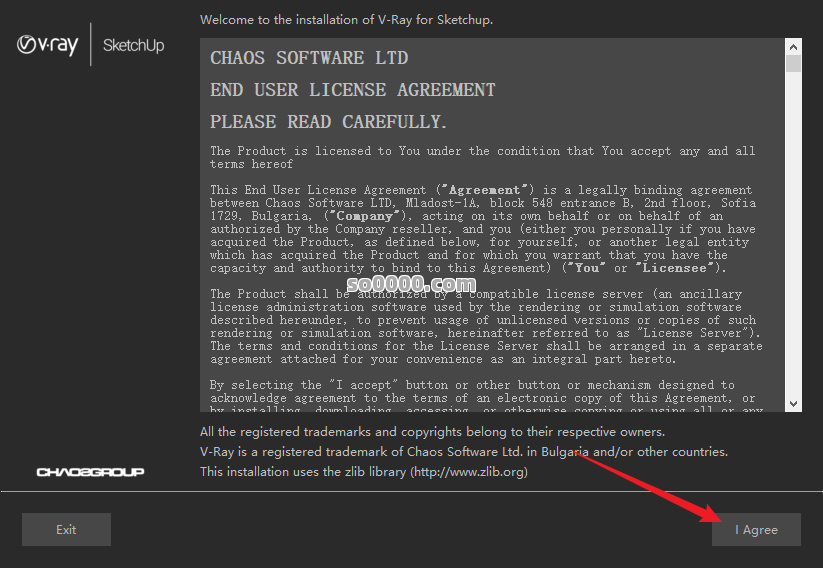Click the PLEASE READ CAREFULLY heading
Screen dimensions: 823x568
(328, 122)
